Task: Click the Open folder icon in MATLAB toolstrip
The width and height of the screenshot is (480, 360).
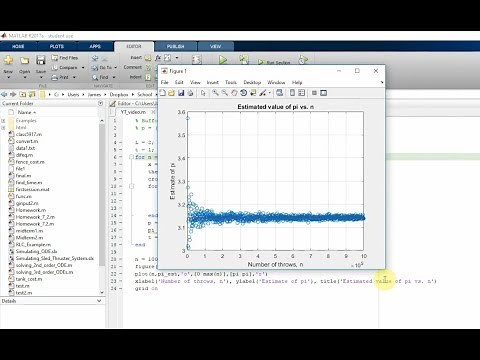Action: pyautogui.click(x=24, y=60)
